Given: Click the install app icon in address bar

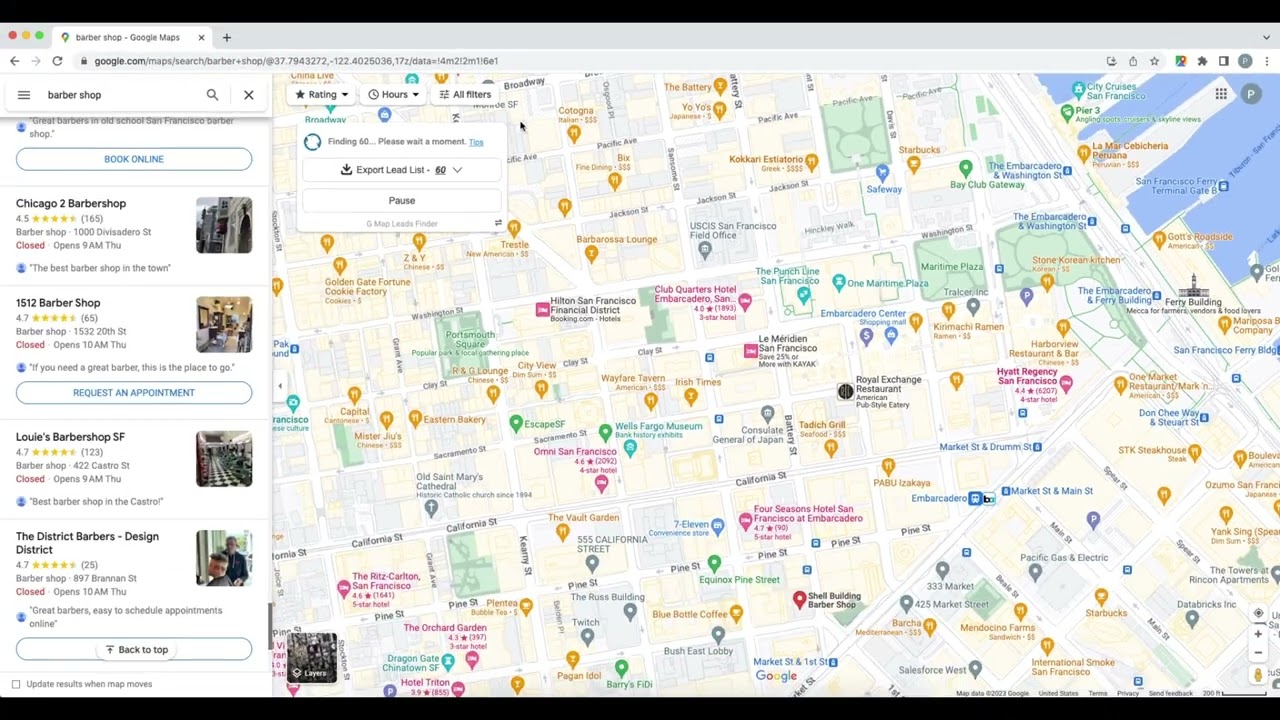Looking at the screenshot, I should coord(1111,61).
